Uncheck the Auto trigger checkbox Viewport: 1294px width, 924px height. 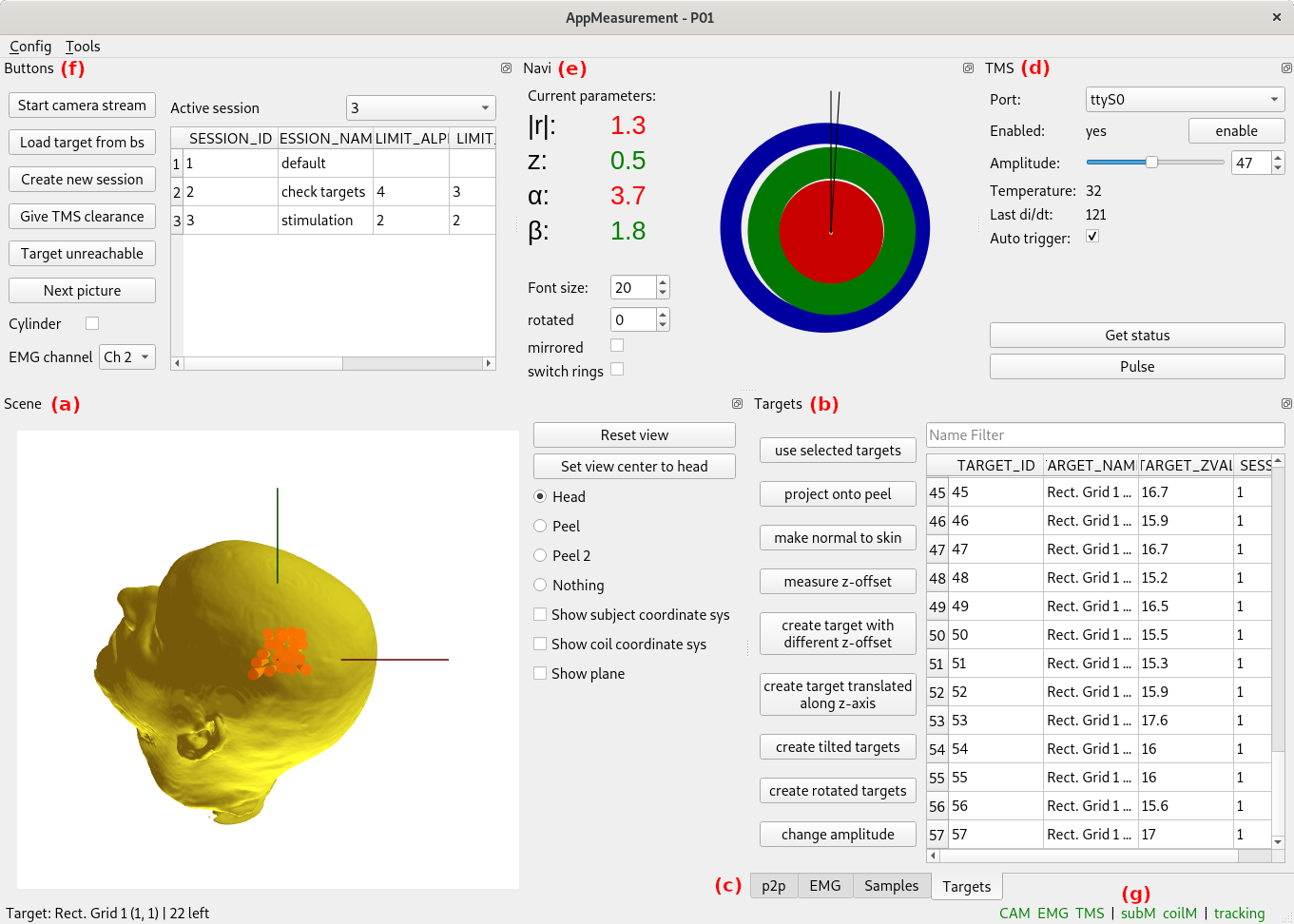(1092, 237)
